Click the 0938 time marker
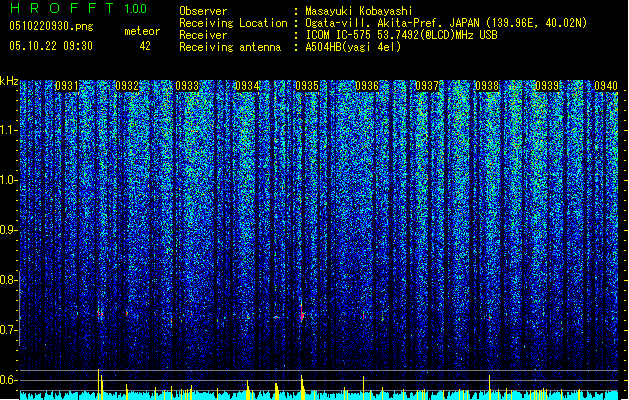629x400 pixels. point(487,86)
